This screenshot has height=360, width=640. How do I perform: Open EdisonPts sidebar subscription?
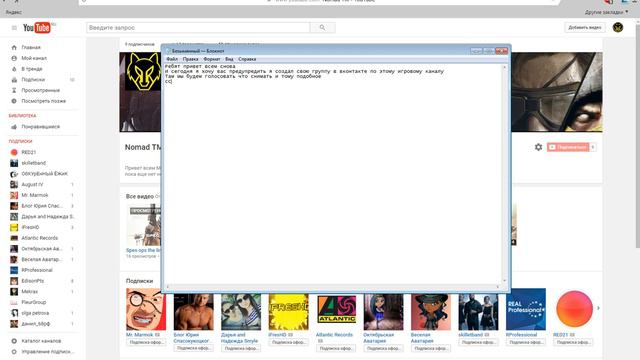33,281
